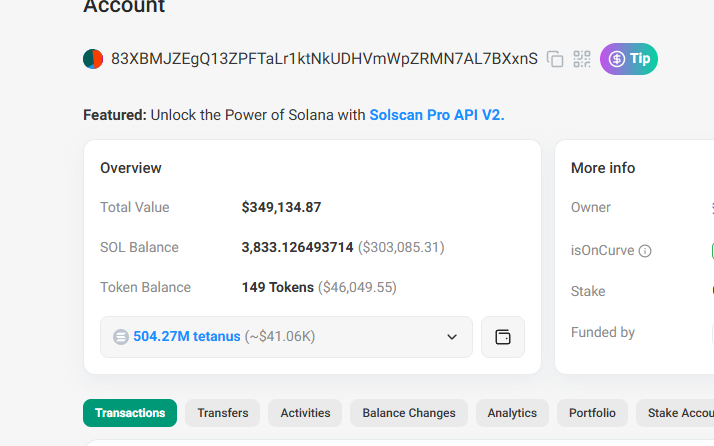Click the ($46,049.55) token value
This screenshot has width=714, height=446.
pyautogui.click(x=357, y=287)
